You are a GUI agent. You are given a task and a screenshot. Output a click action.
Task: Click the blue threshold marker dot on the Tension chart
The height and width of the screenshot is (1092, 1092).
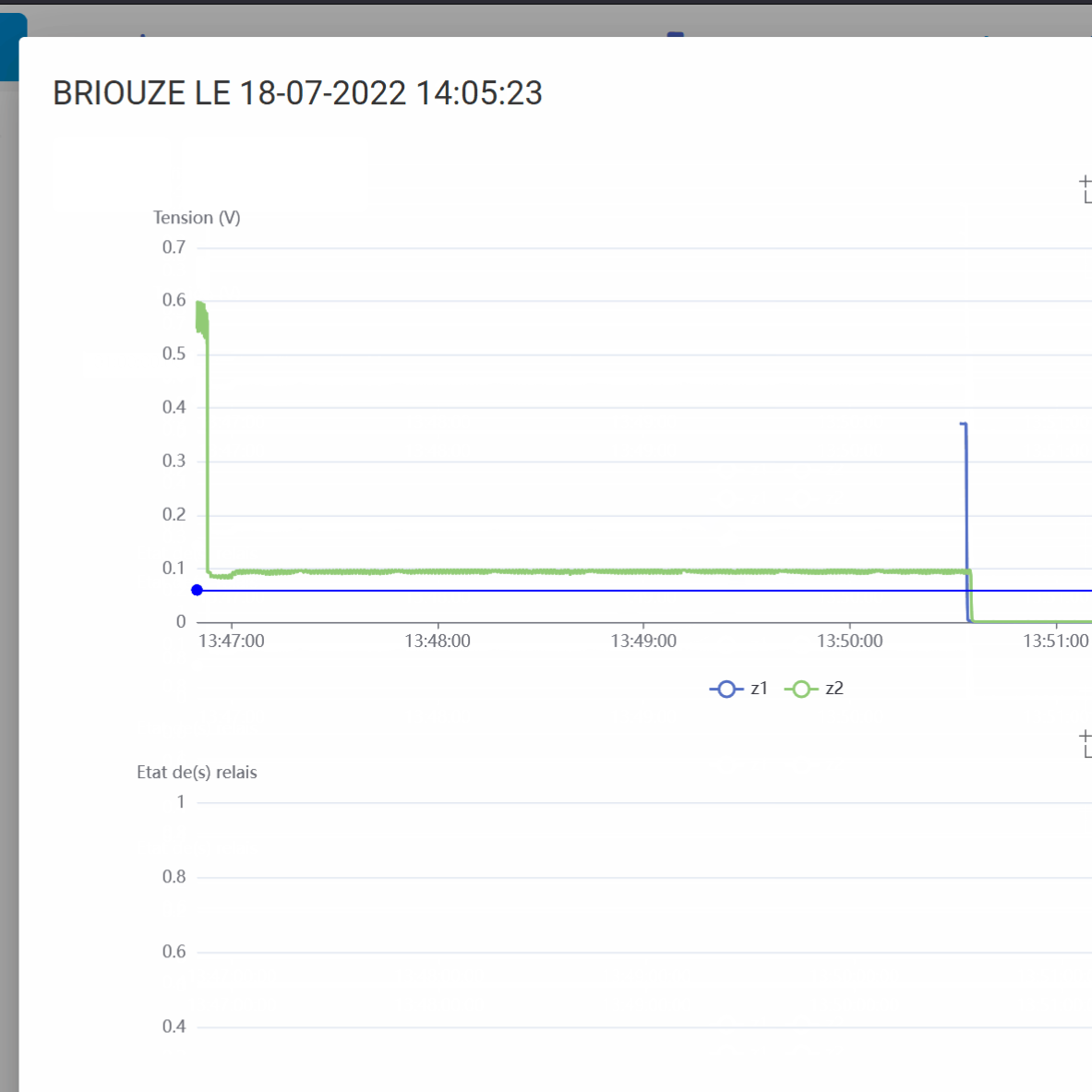pyautogui.click(x=197, y=590)
